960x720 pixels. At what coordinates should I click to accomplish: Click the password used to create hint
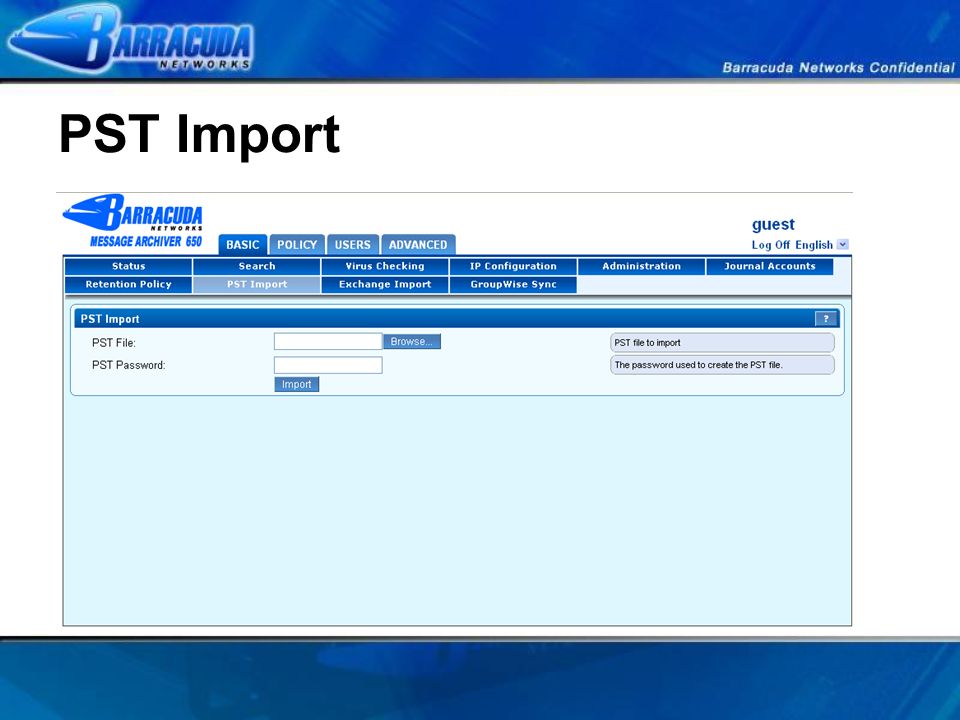coord(722,365)
